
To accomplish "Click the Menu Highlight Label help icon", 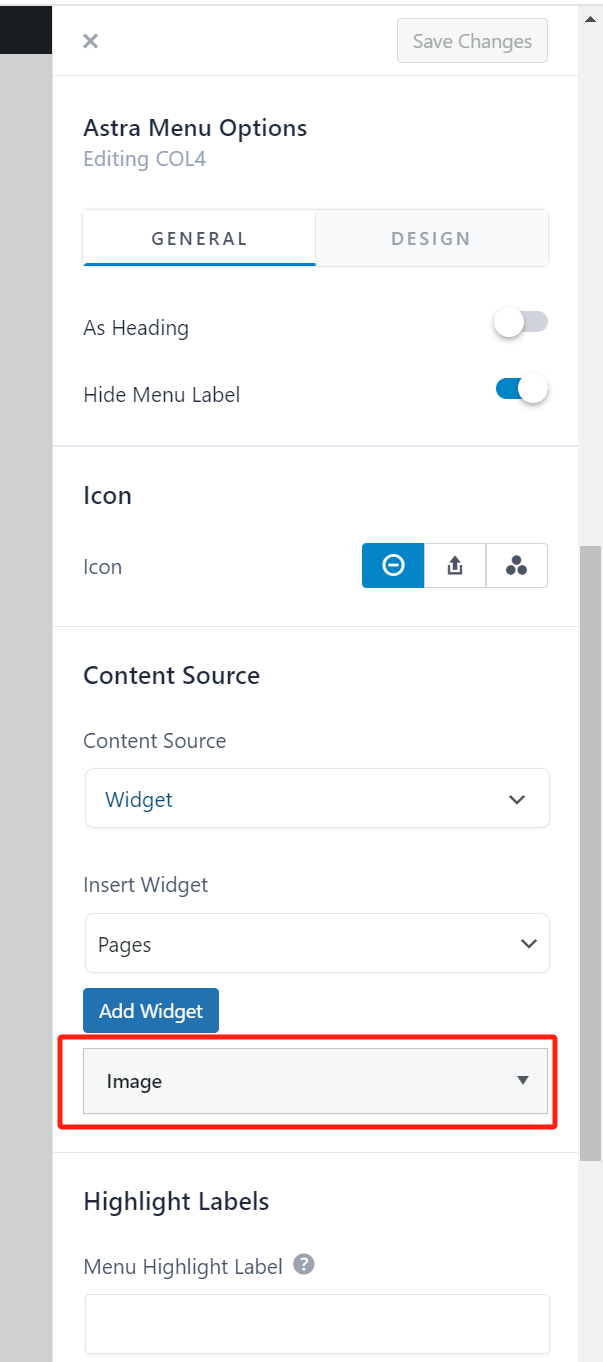I will click(303, 1266).
